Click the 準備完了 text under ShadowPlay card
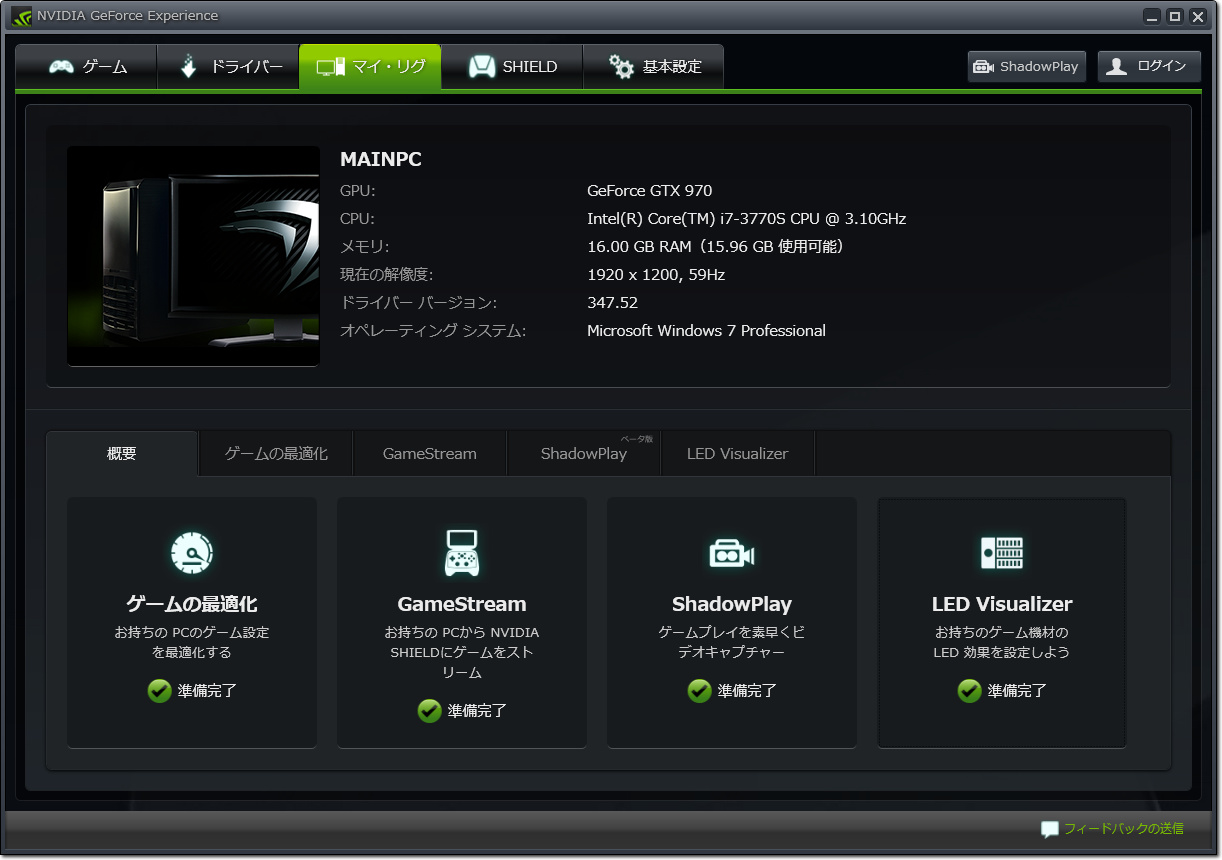This screenshot has height=860, width=1222. click(747, 691)
